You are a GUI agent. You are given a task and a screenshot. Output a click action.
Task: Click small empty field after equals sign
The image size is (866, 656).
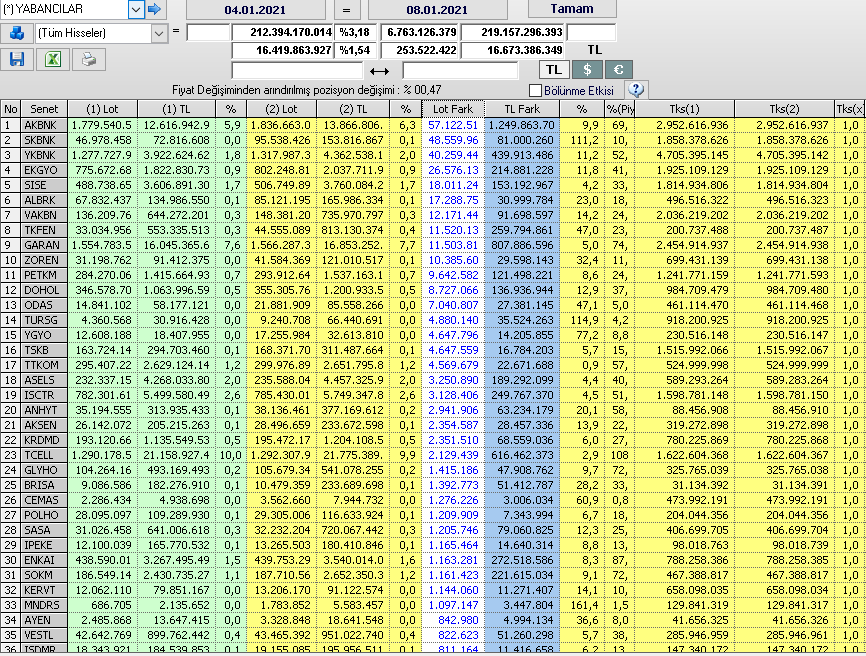click(x=208, y=33)
